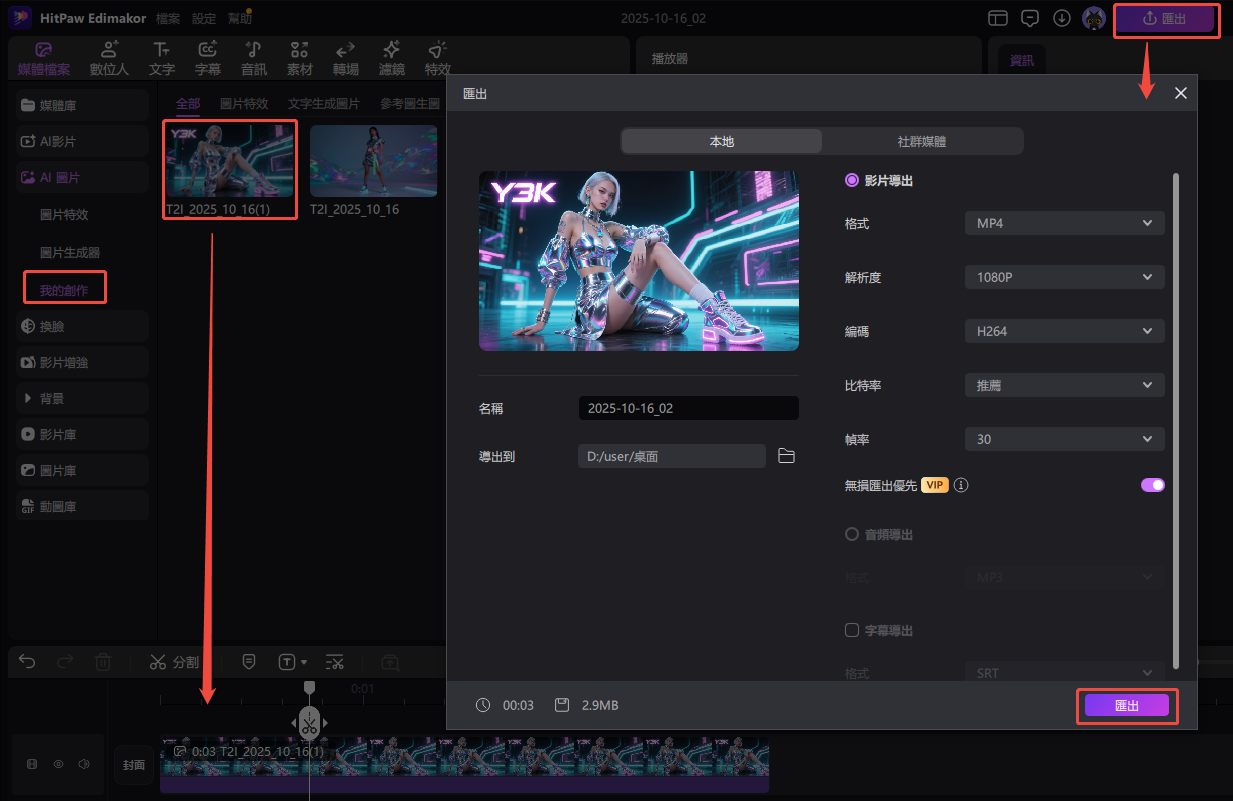Click the info icon next to VIP badge
Viewport: 1233px width, 801px height.
click(x=961, y=485)
